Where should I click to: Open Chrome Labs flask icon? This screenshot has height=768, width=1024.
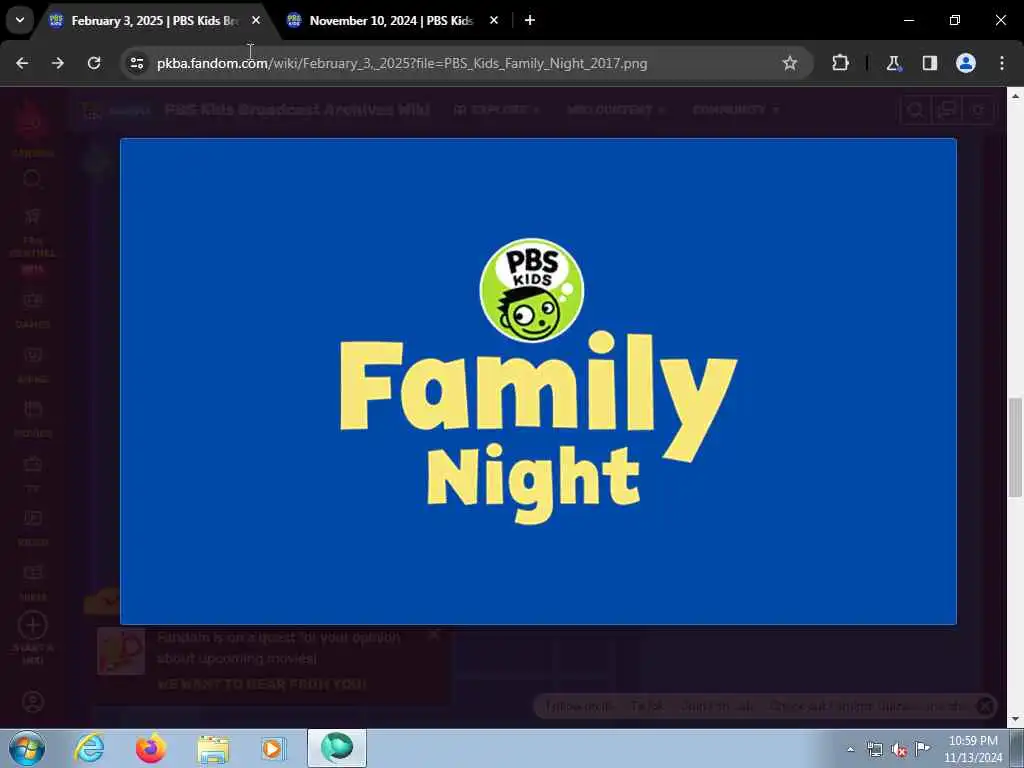point(893,63)
